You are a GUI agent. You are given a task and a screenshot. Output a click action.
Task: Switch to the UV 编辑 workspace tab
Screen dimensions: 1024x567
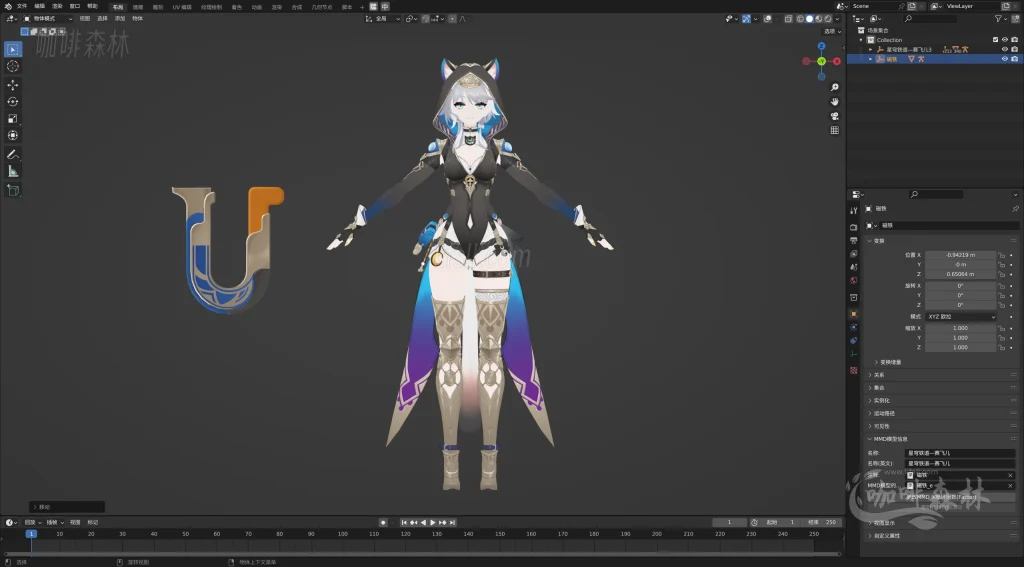182,7
